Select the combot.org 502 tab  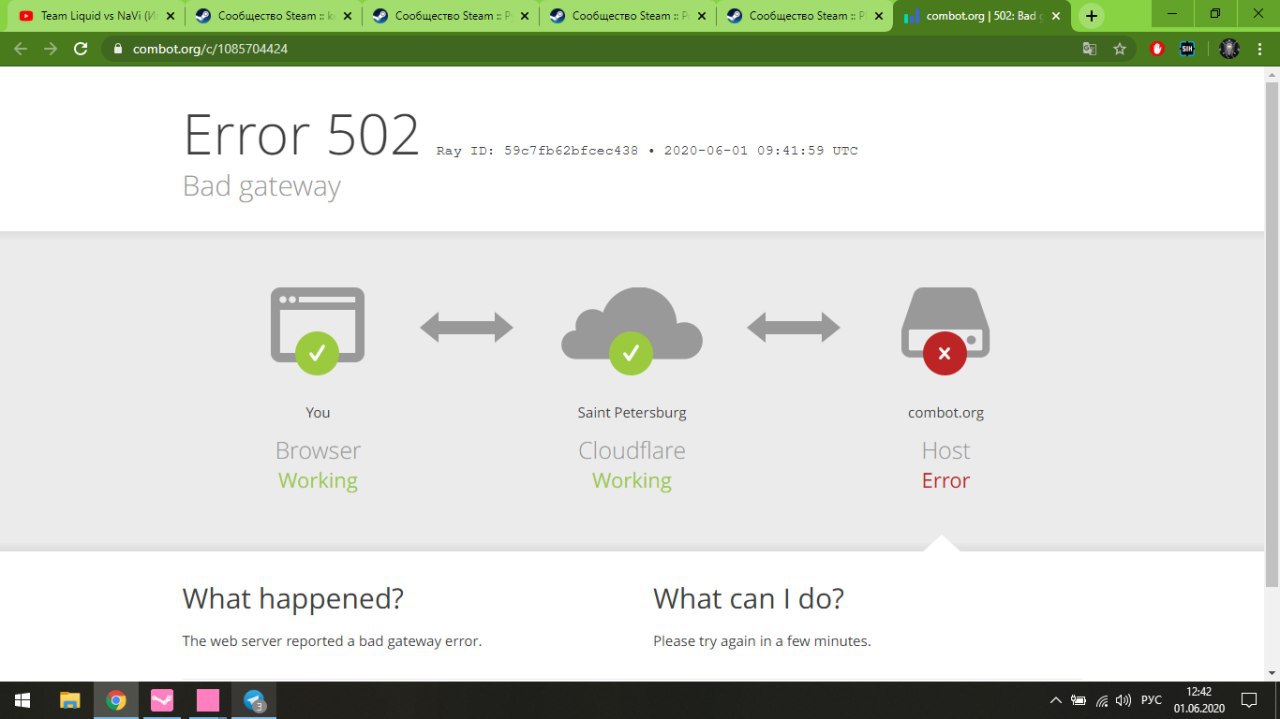[x=981, y=16]
